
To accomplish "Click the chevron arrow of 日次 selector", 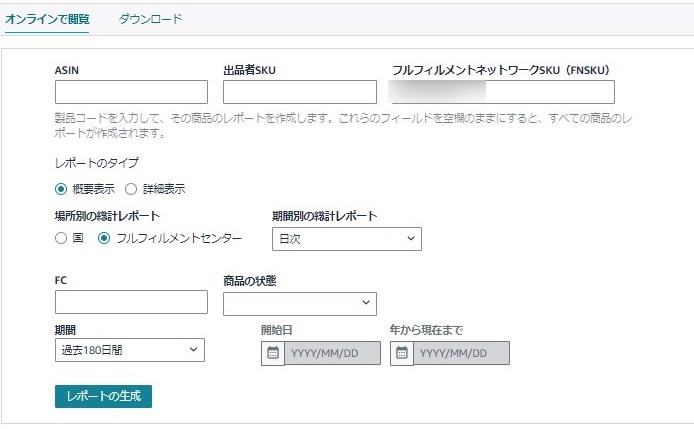I will click(x=411, y=238).
